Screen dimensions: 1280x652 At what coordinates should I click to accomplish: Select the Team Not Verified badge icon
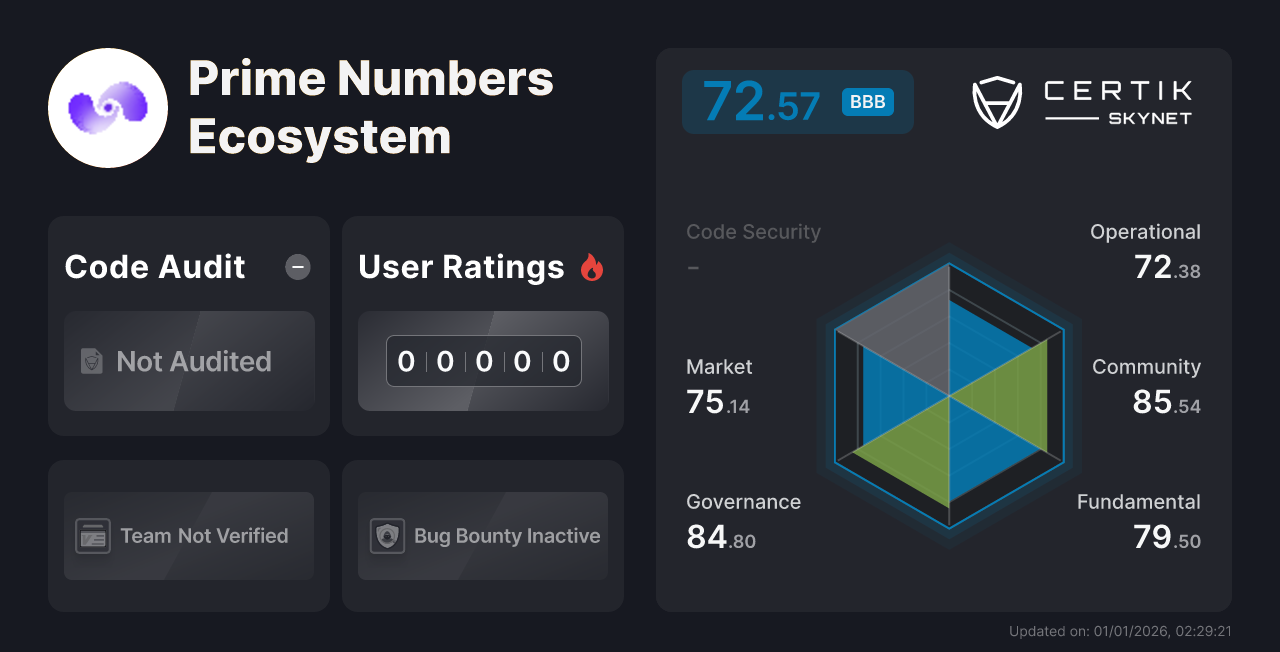[91, 536]
